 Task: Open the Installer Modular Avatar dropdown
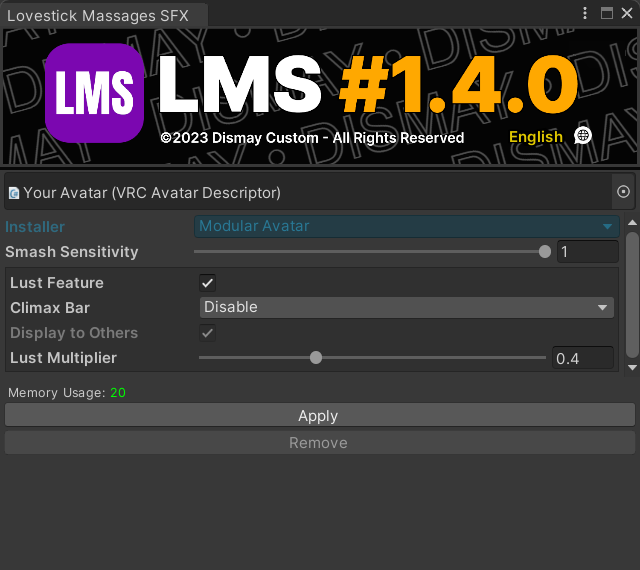pos(407,226)
